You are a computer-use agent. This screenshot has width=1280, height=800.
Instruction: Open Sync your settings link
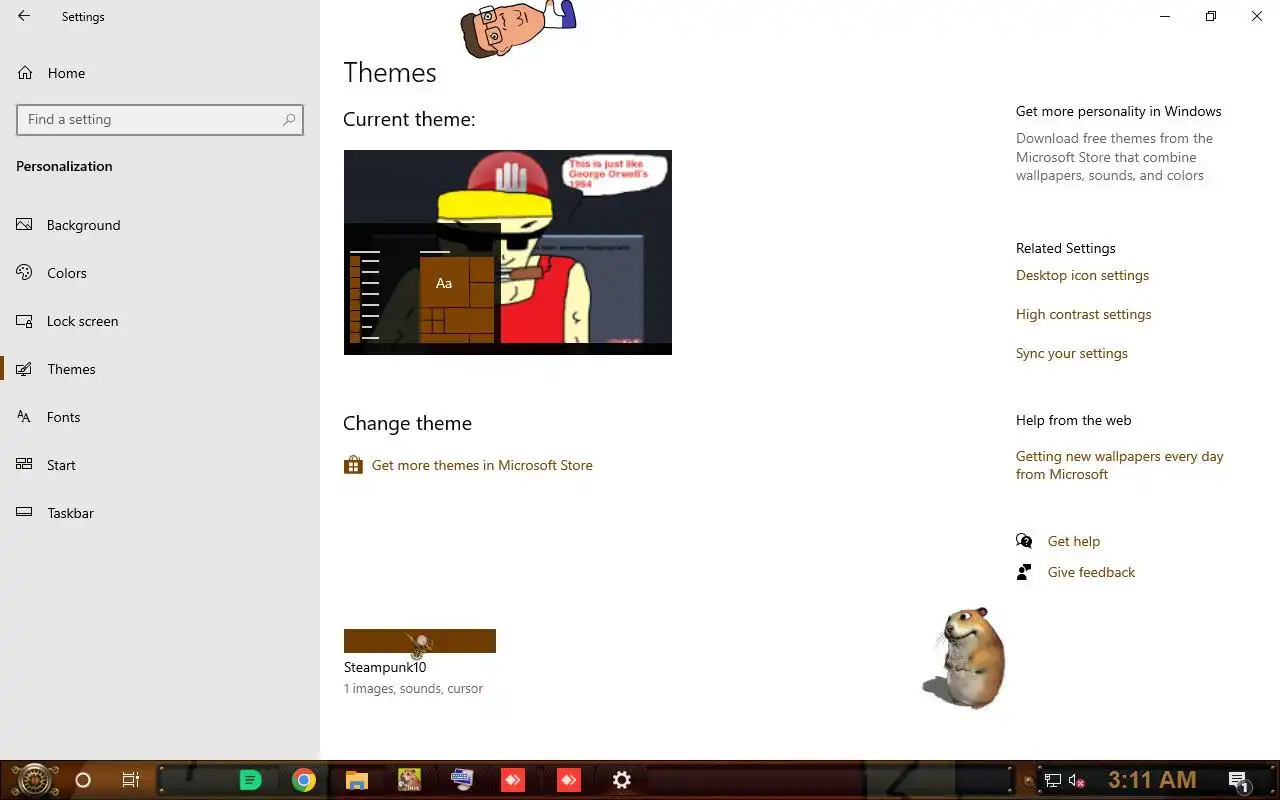tap(1071, 353)
